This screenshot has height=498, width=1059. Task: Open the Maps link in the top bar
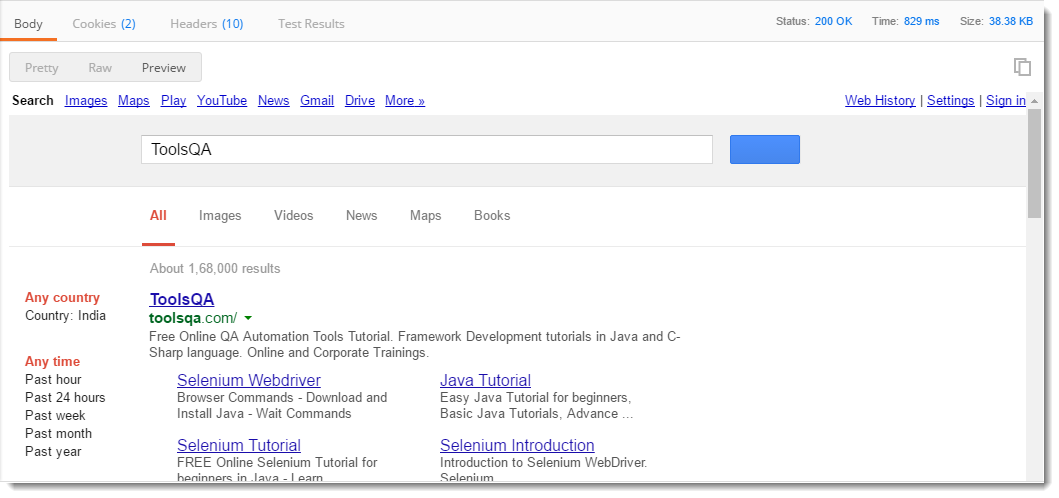(134, 101)
